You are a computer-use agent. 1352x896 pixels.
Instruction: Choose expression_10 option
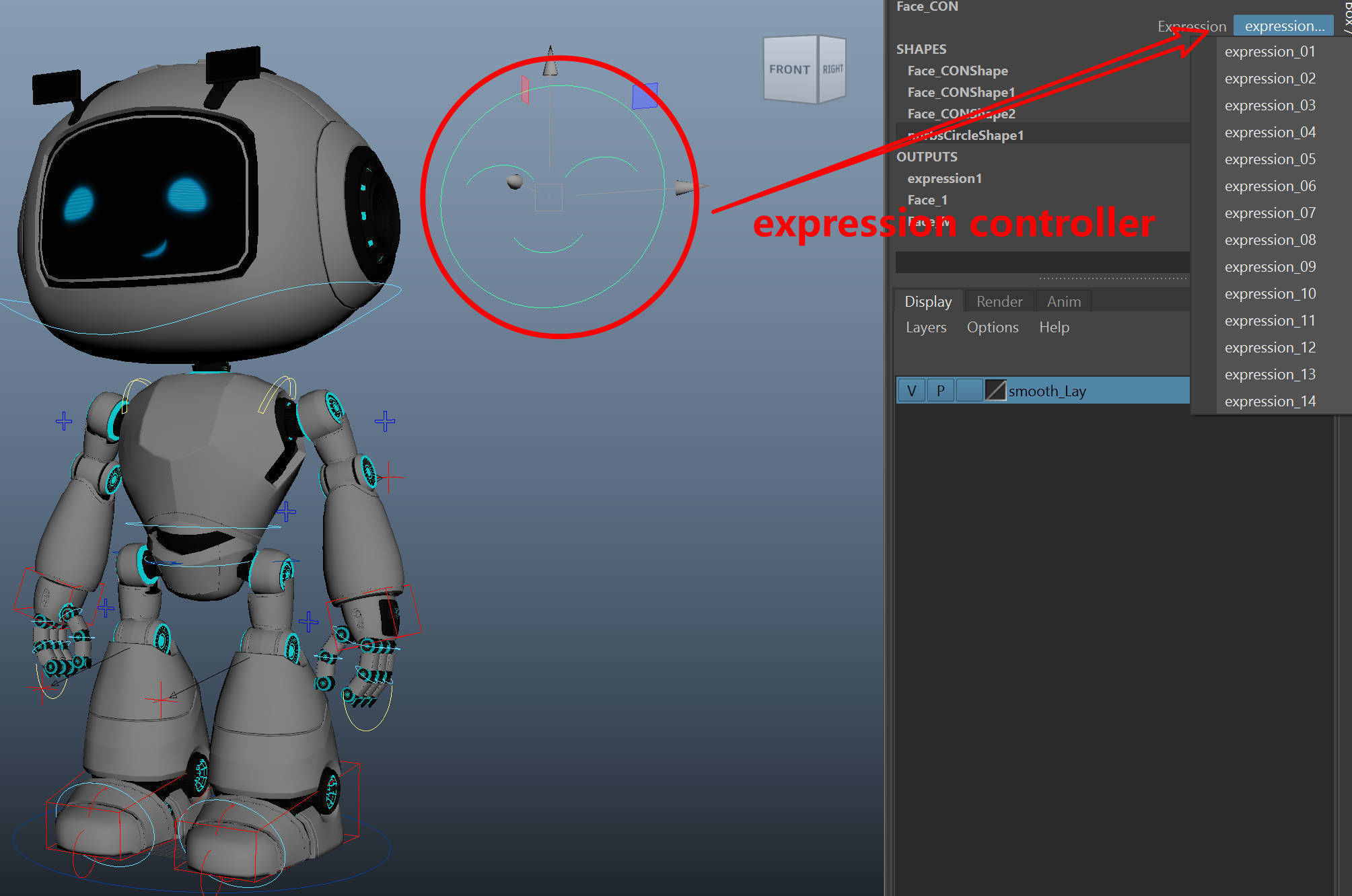[1269, 294]
